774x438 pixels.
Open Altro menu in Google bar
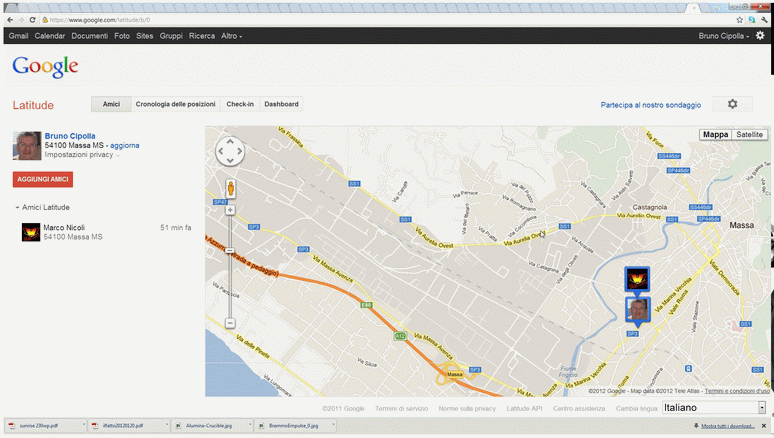pyautogui.click(x=231, y=36)
